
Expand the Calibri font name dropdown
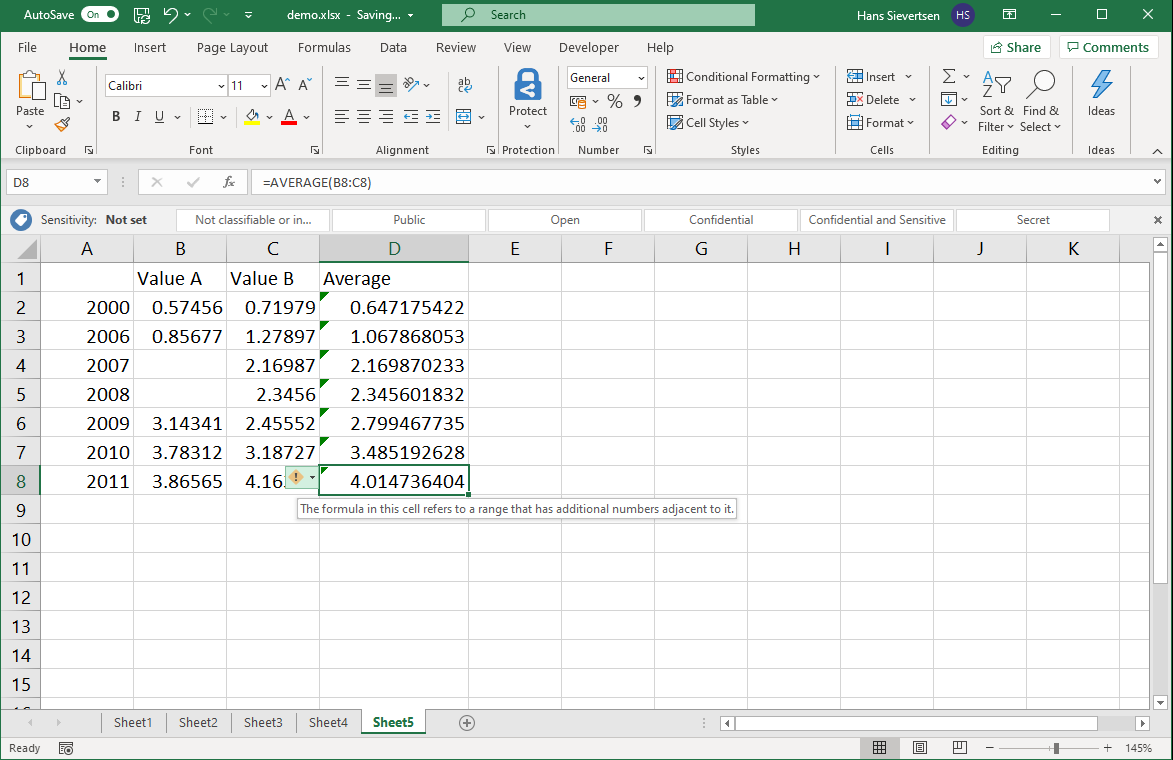click(221, 86)
